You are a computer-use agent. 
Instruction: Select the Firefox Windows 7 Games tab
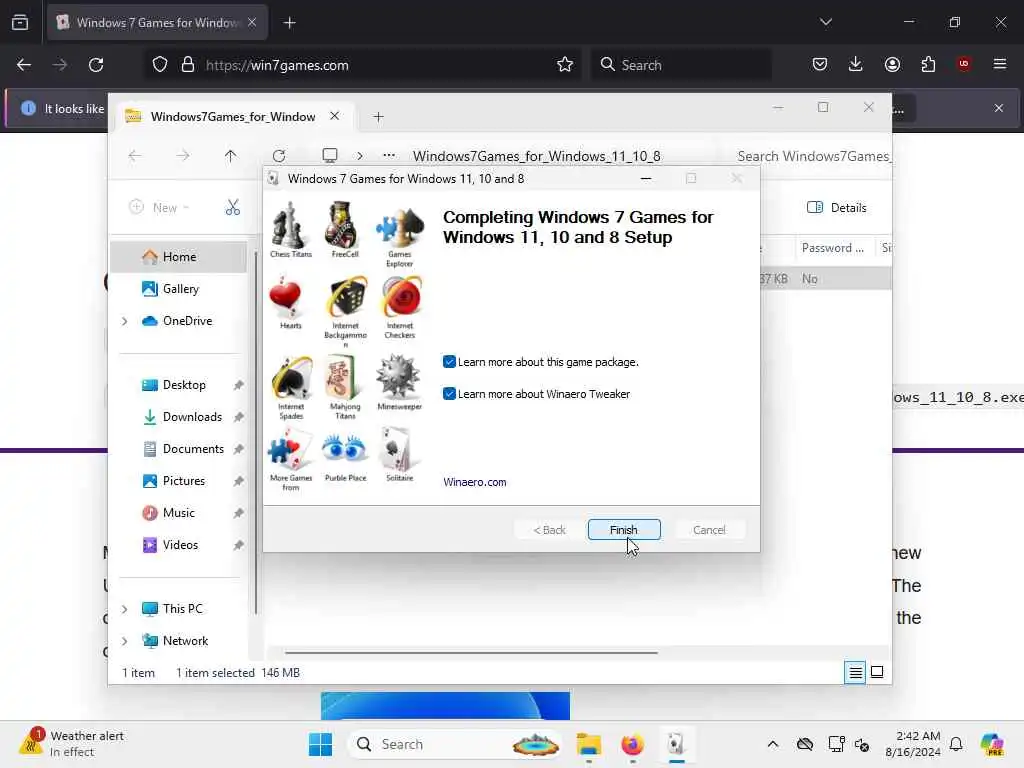point(157,23)
